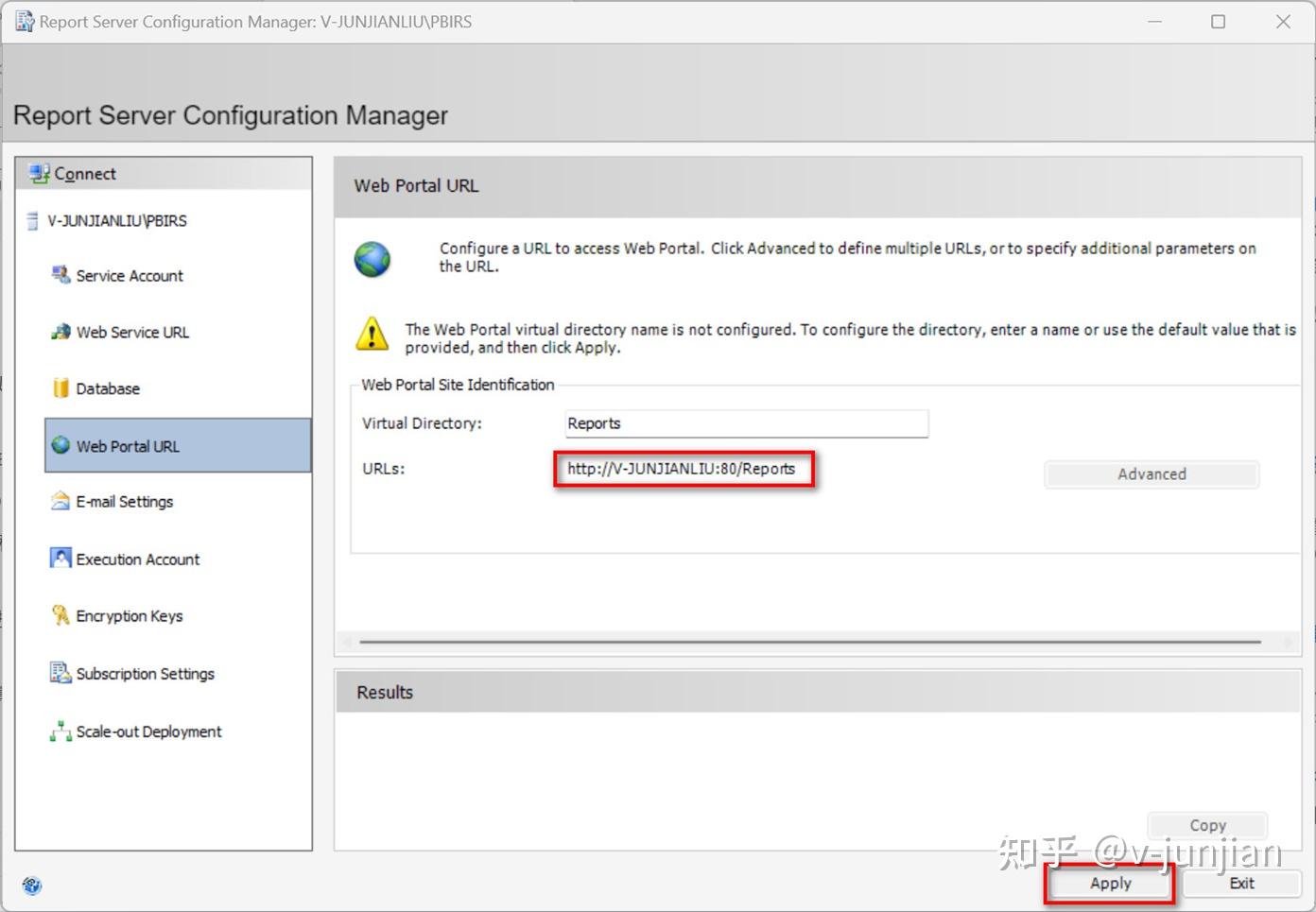Click the Execution Account icon
Screen dimensions: 1316x912
pos(61,559)
